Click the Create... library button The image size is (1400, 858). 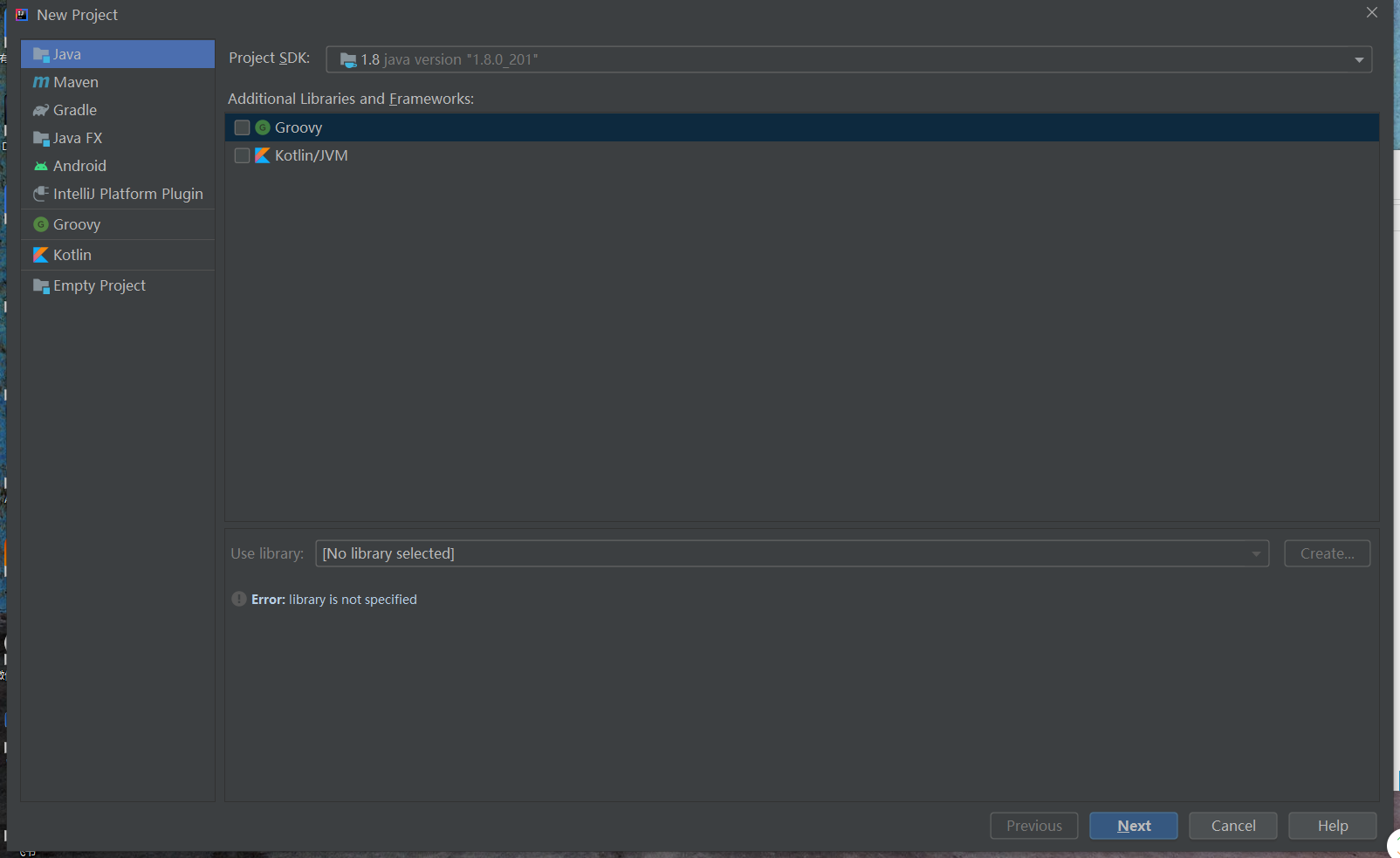point(1328,553)
